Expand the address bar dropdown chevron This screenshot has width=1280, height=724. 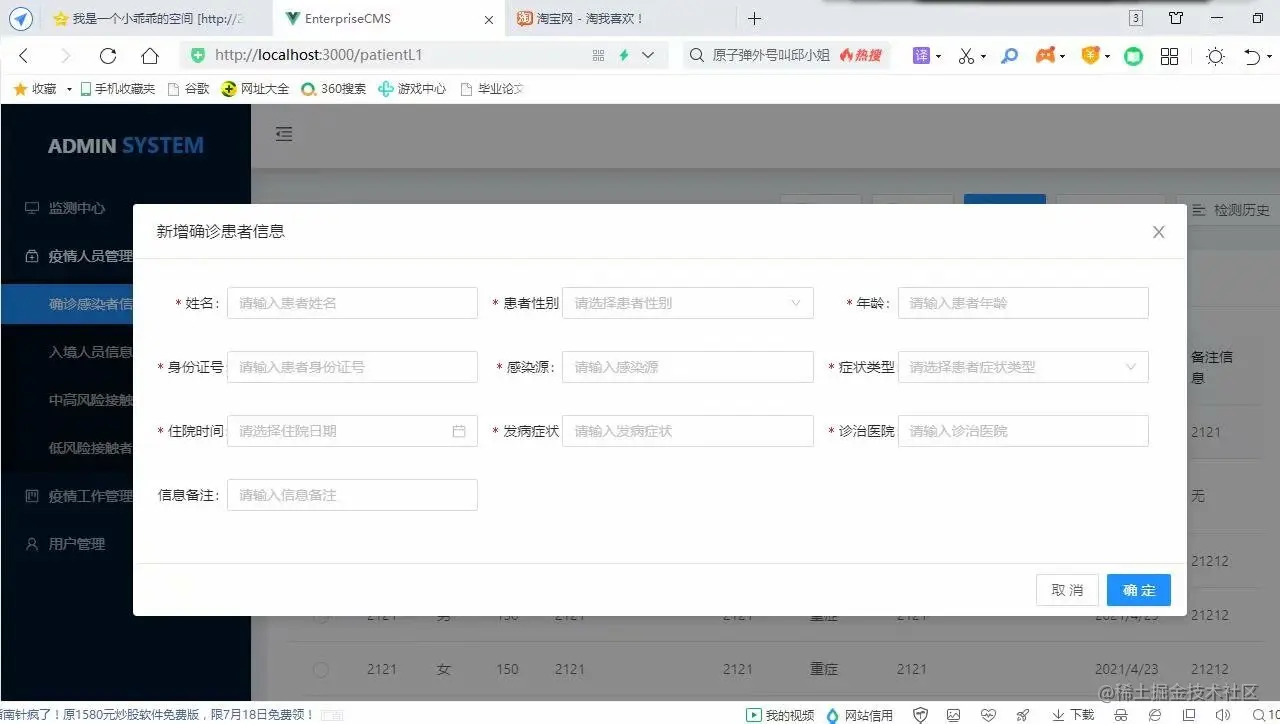pyautogui.click(x=648, y=56)
